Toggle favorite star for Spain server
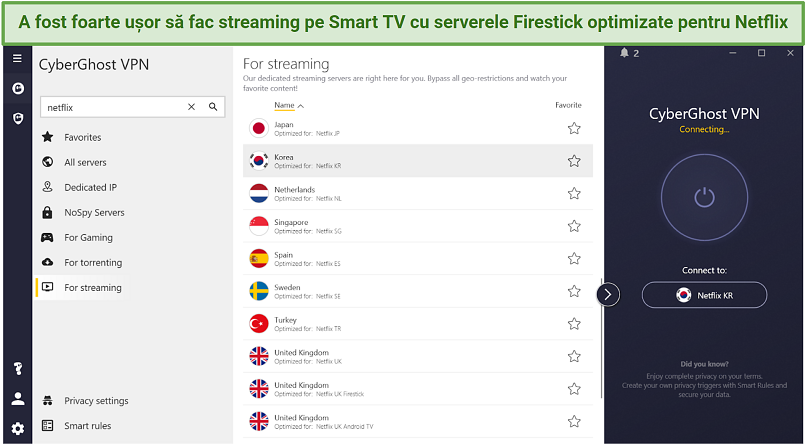806x444 pixels. coord(574,258)
